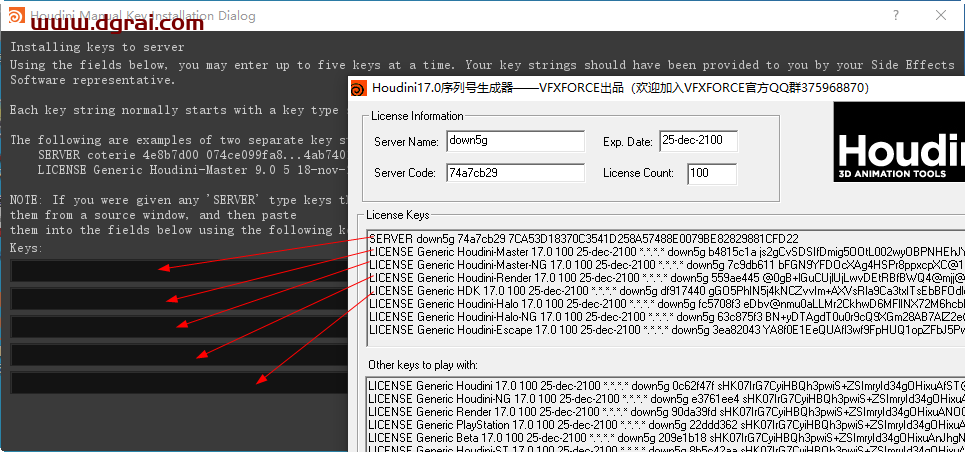Click the help question mark button in title bar
The width and height of the screenshot is (965, 452).
[897, 16]
